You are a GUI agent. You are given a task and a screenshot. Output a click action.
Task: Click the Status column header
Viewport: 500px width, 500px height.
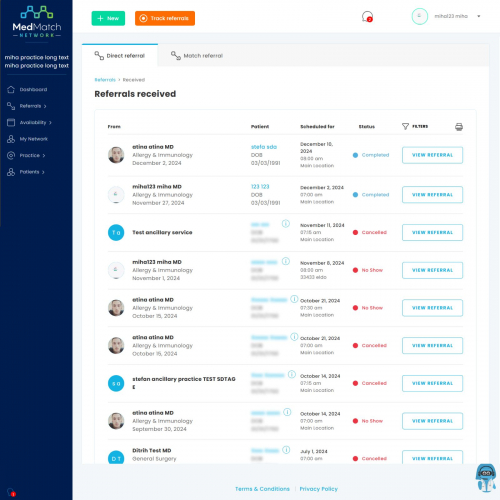pyautogui.click(x=367, y=127)
